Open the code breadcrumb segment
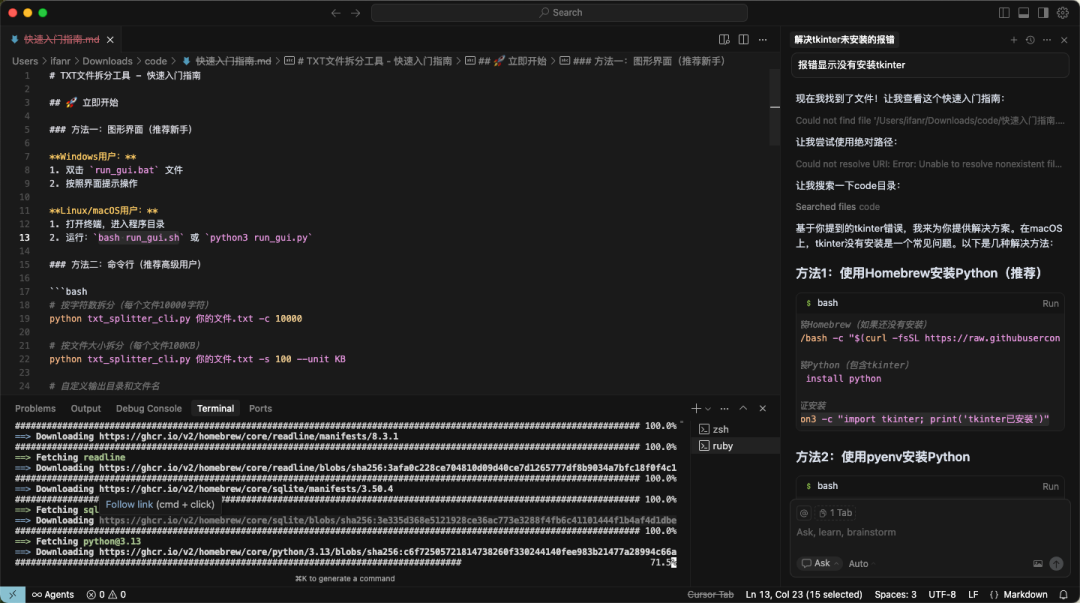This screenshot has height=603, width=1080. [x=156, y=61]
